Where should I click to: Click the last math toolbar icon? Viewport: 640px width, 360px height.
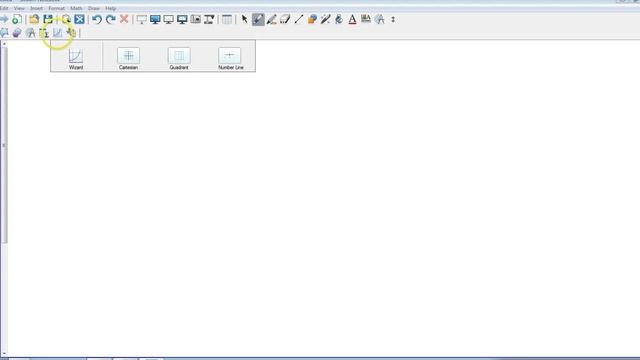pyautogui.click(x=71, y=33)
